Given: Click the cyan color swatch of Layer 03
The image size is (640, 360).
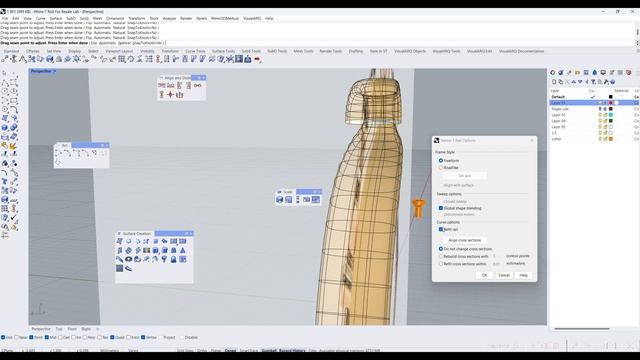Looking at the screenshot, I should click(611, 115).
